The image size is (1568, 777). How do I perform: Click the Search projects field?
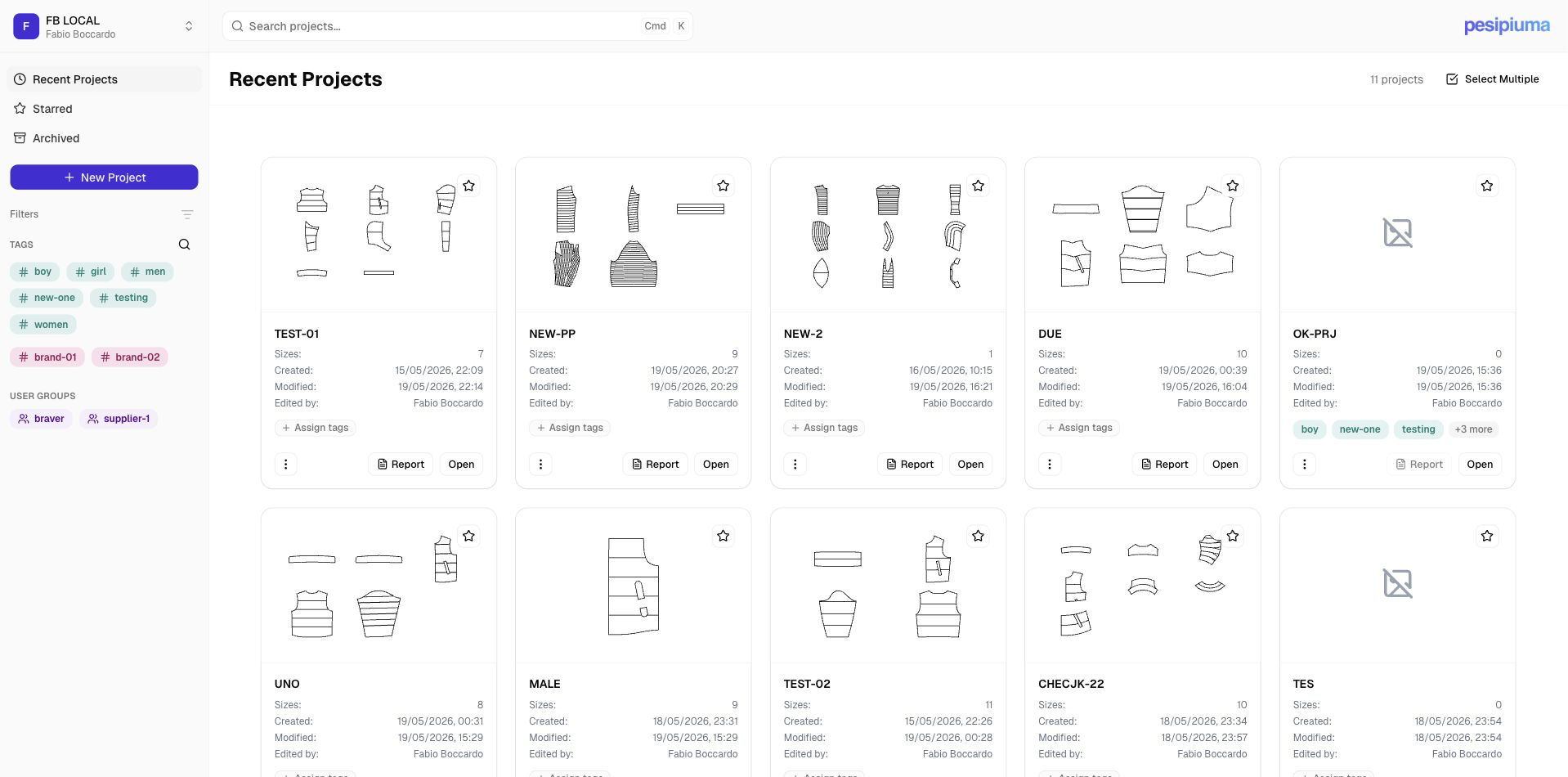tap(458, 26)
